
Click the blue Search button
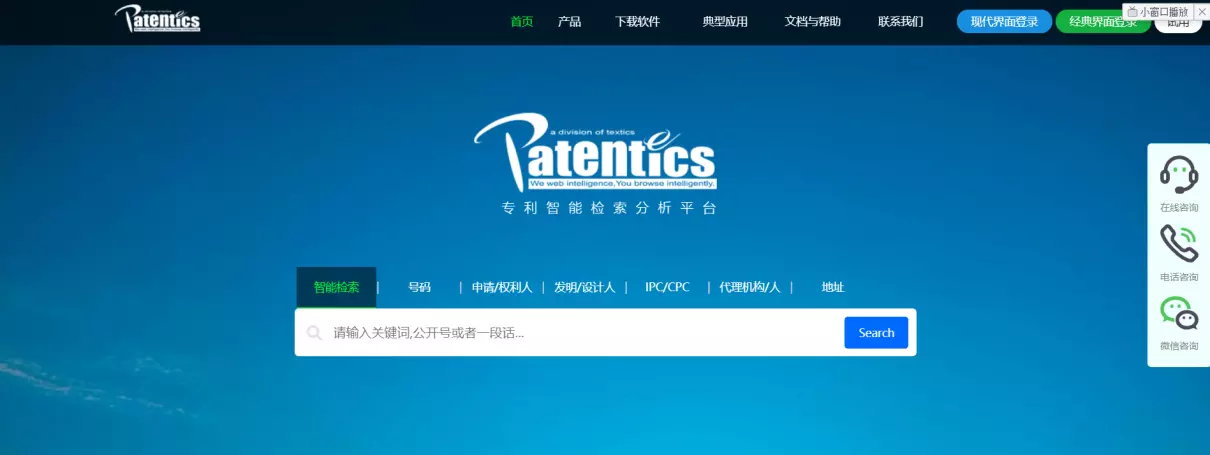[x=876, y=333]
